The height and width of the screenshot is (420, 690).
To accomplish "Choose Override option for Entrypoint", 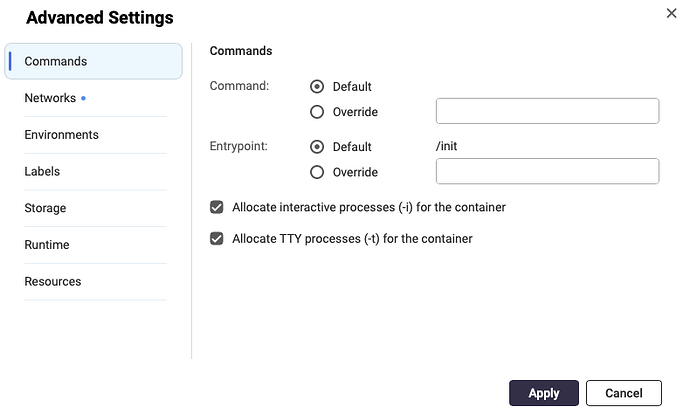I will tap(317, 172).
